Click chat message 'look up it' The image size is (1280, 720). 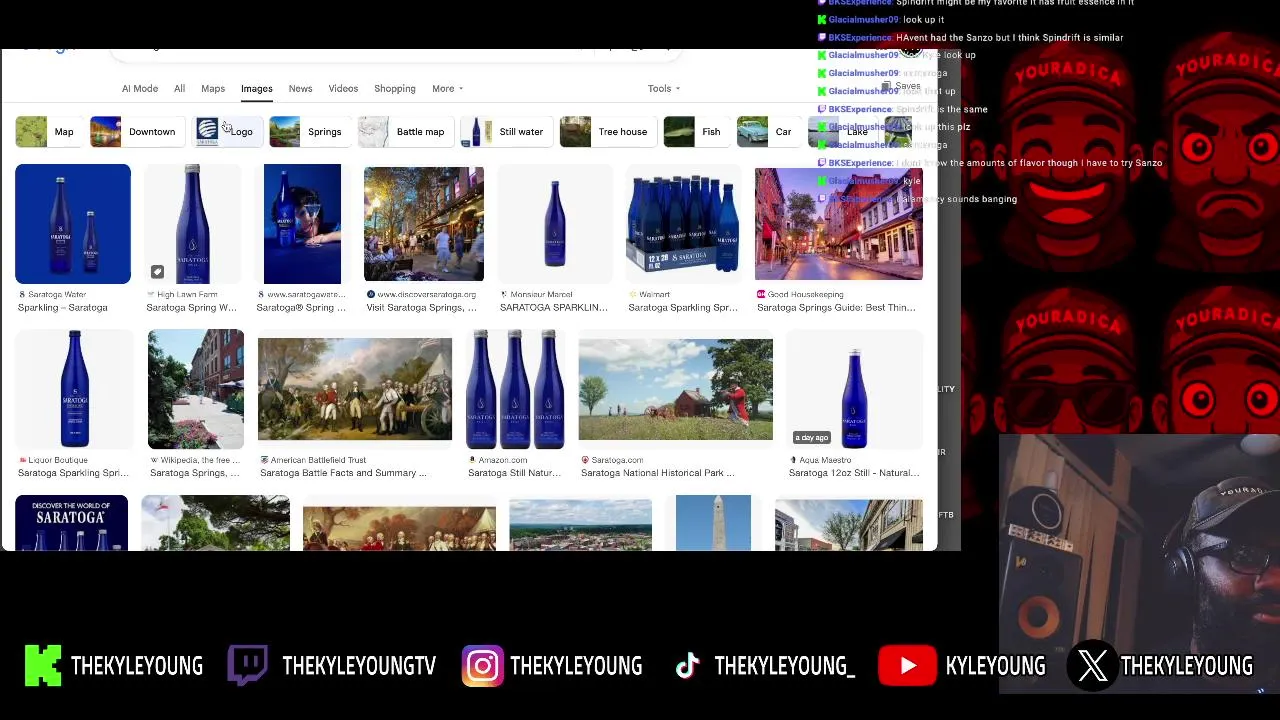pyautogui.click(x=923, y=20)
